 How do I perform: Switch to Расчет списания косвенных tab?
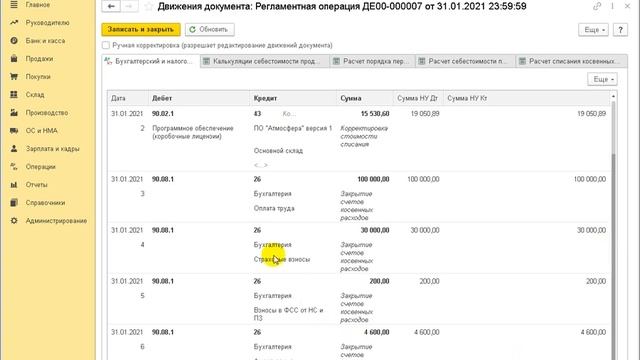coord(571,61)
